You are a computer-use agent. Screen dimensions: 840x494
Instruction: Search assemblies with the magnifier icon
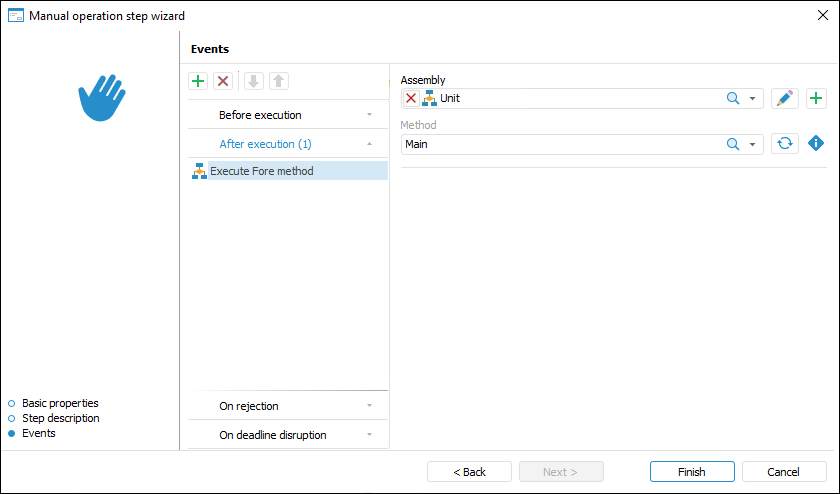tap(733, 98)
